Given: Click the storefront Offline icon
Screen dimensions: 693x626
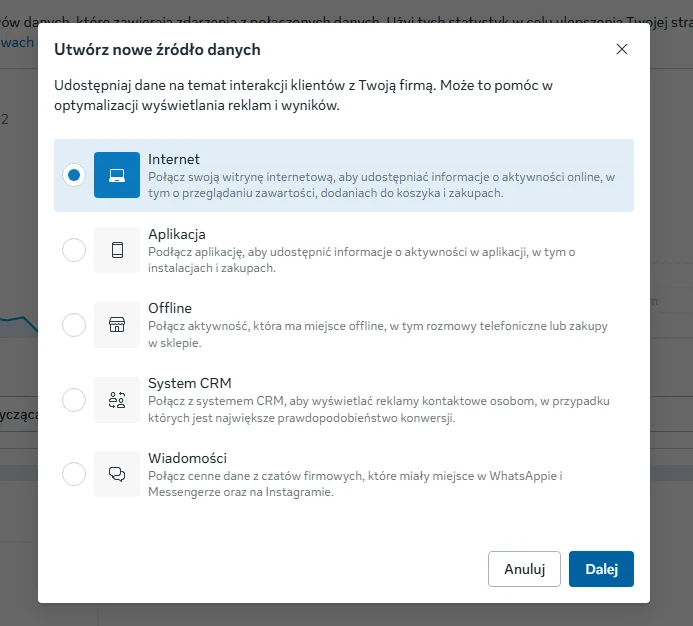Looking at the screenshot, I should pyautogui.click(x=117, y=325).
